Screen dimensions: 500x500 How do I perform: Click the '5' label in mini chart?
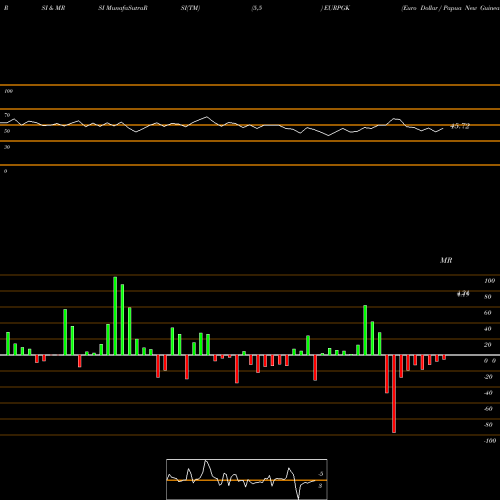321,474
